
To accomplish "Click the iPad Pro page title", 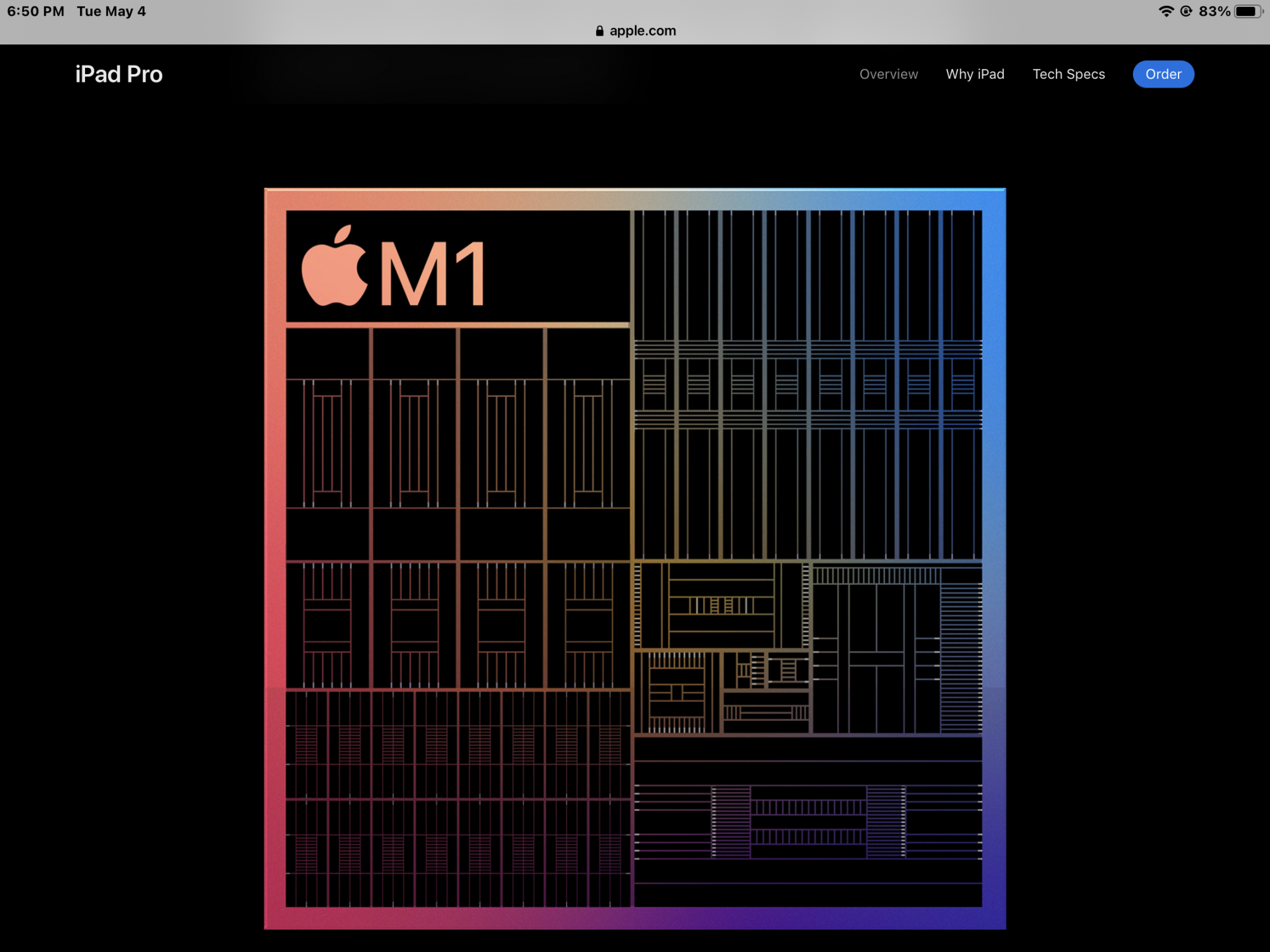I will tap(119, 74).
